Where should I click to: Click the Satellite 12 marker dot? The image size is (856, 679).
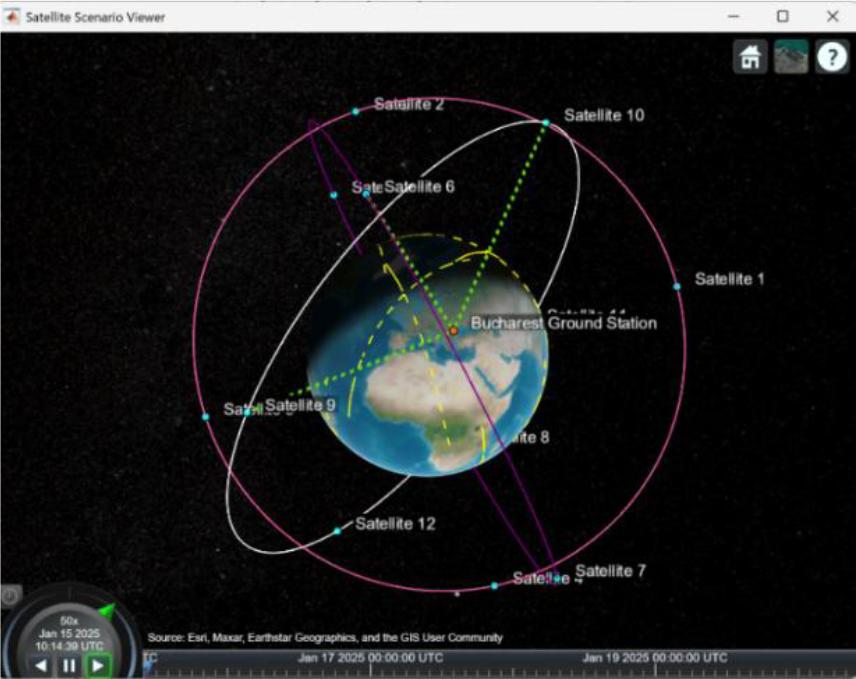click(x=337, y=531)
